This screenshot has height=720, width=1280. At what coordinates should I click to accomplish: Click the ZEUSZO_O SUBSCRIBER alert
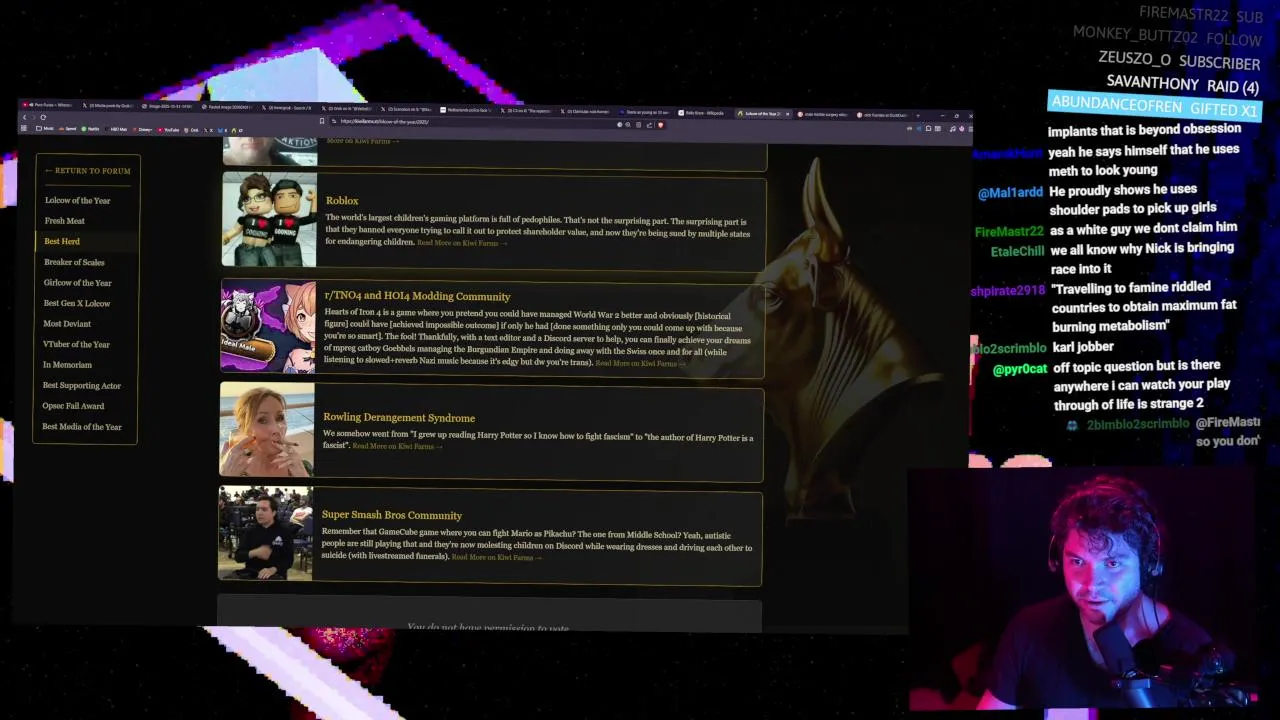pos(1179,61)
